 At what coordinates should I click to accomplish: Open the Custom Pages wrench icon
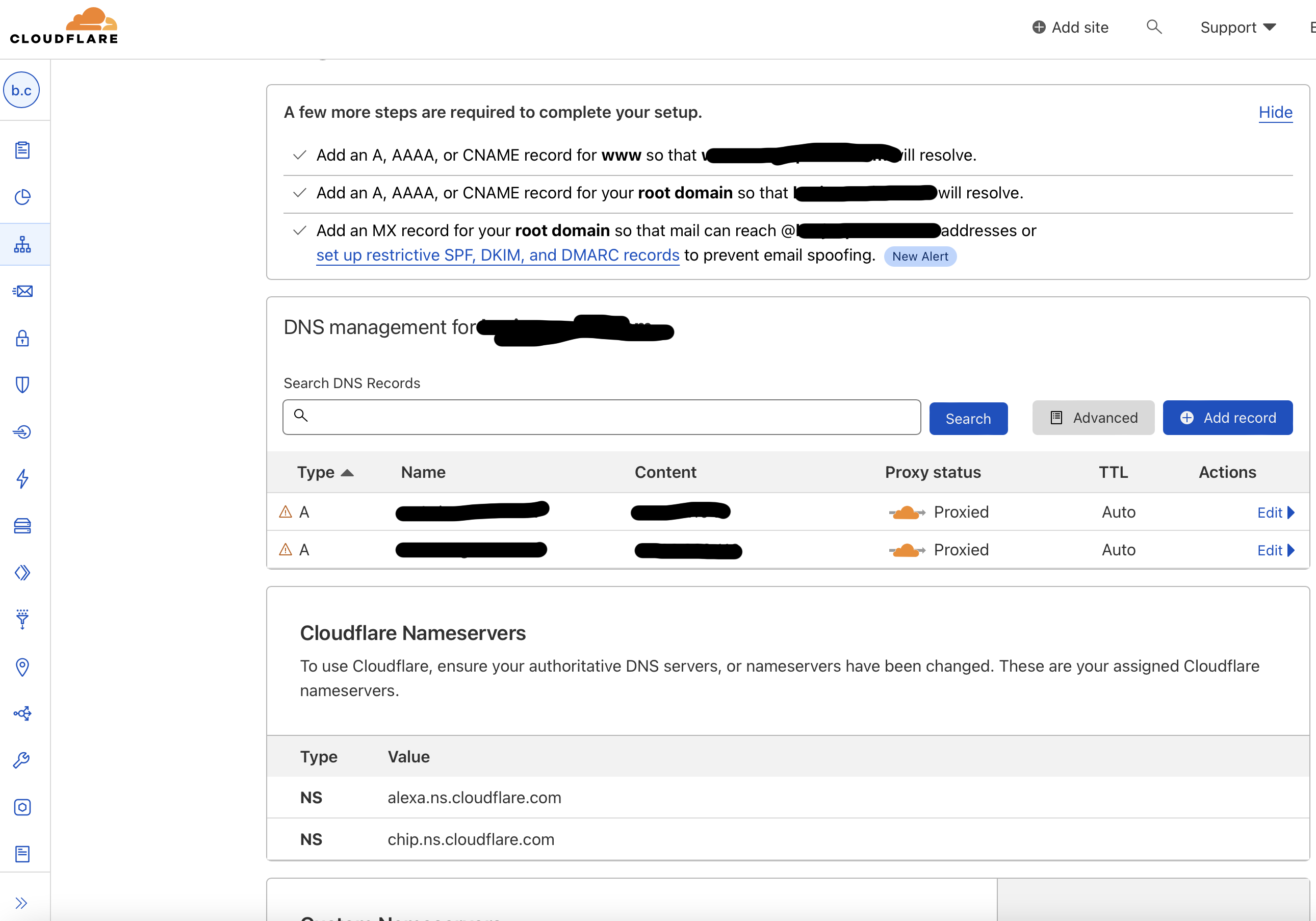[x=22, y=760]
